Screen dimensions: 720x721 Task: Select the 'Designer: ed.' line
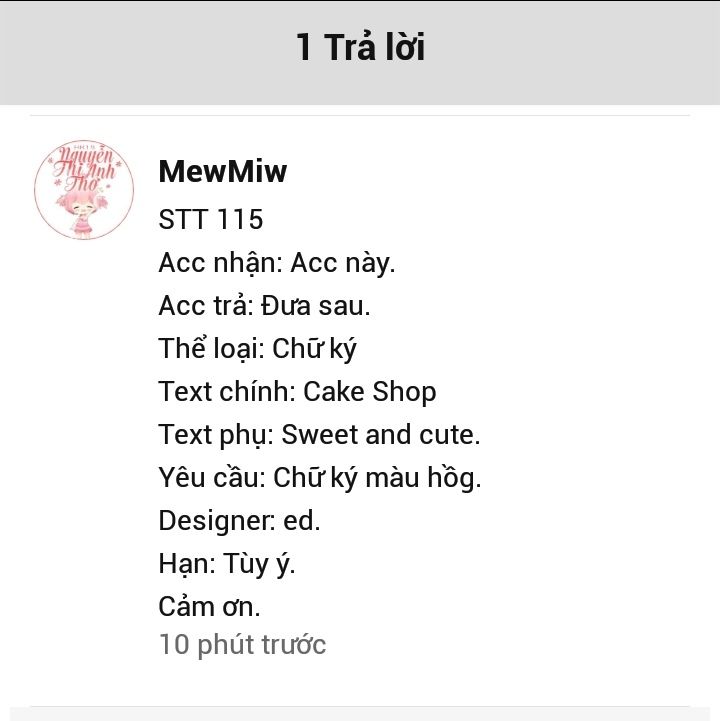tap(239, 521)
